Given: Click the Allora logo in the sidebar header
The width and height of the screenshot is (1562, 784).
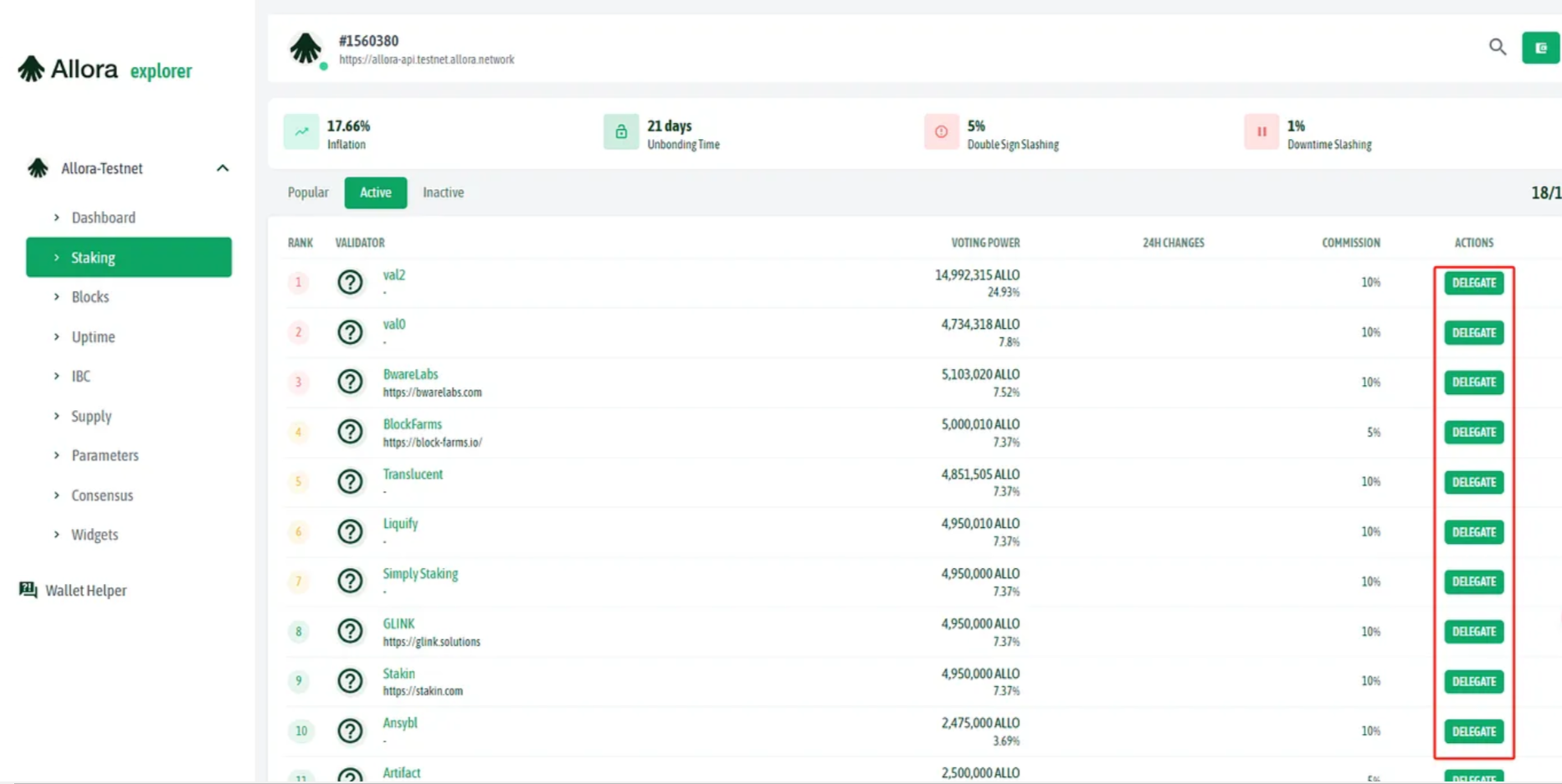Looking at the screenshot, I should 32,69.
